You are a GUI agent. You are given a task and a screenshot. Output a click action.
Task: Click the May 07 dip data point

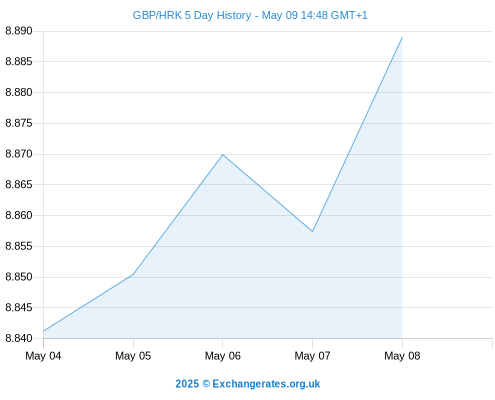tap(312, 231)
